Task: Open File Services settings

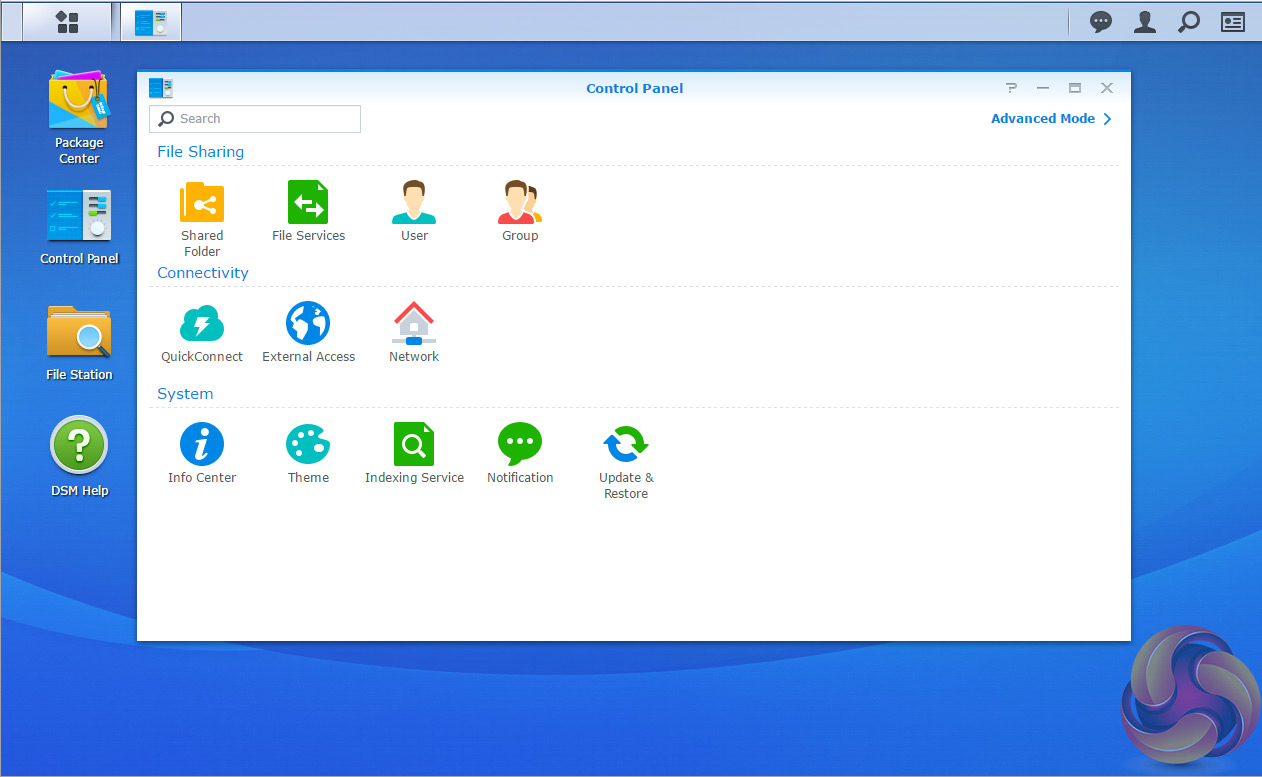Action: 308,211
